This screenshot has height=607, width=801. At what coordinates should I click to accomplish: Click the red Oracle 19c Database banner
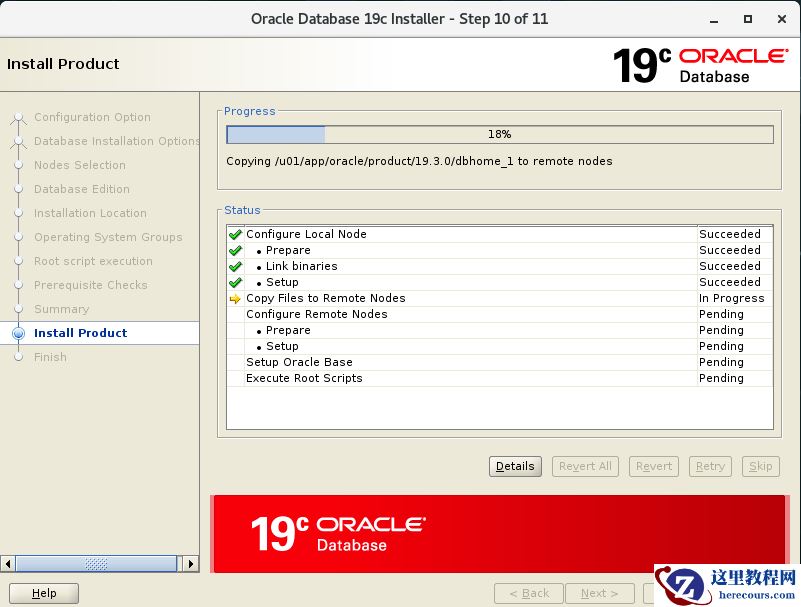tap(499, 534)
